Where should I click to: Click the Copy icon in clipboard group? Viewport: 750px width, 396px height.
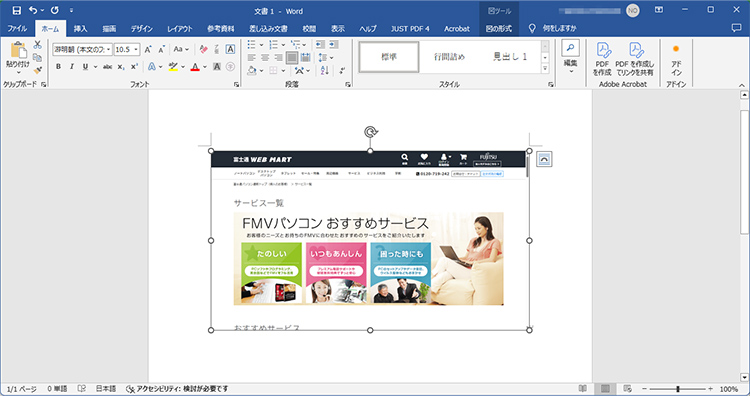pos(37,57)
